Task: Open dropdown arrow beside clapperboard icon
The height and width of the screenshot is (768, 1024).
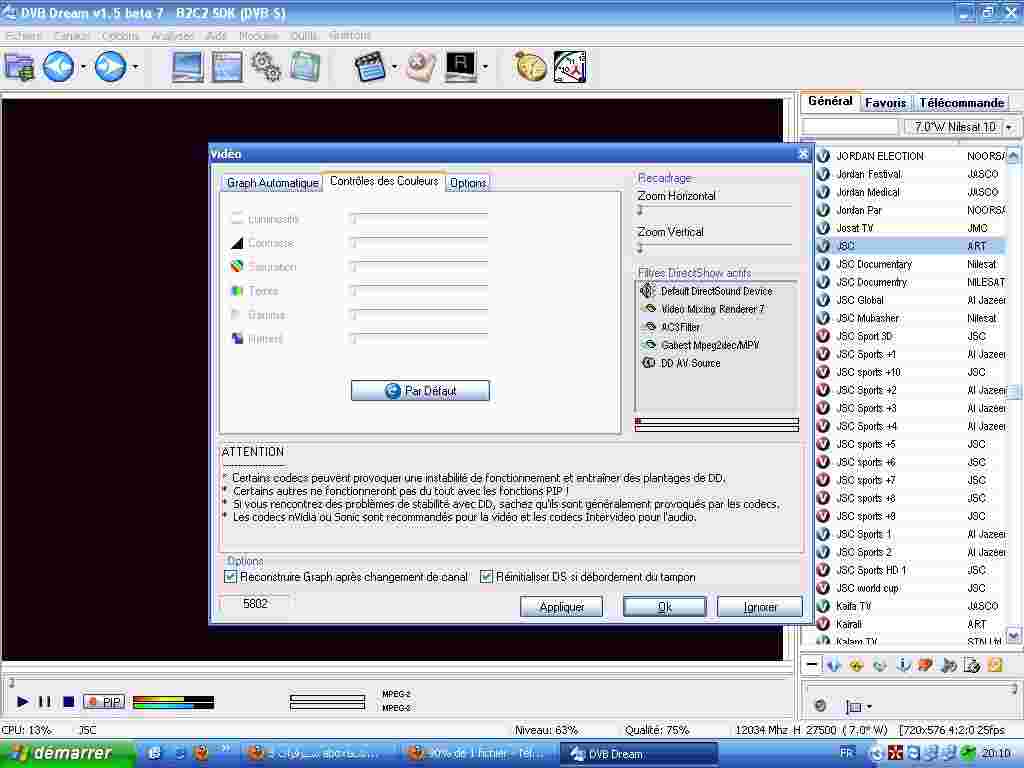Action: (394, 67)
